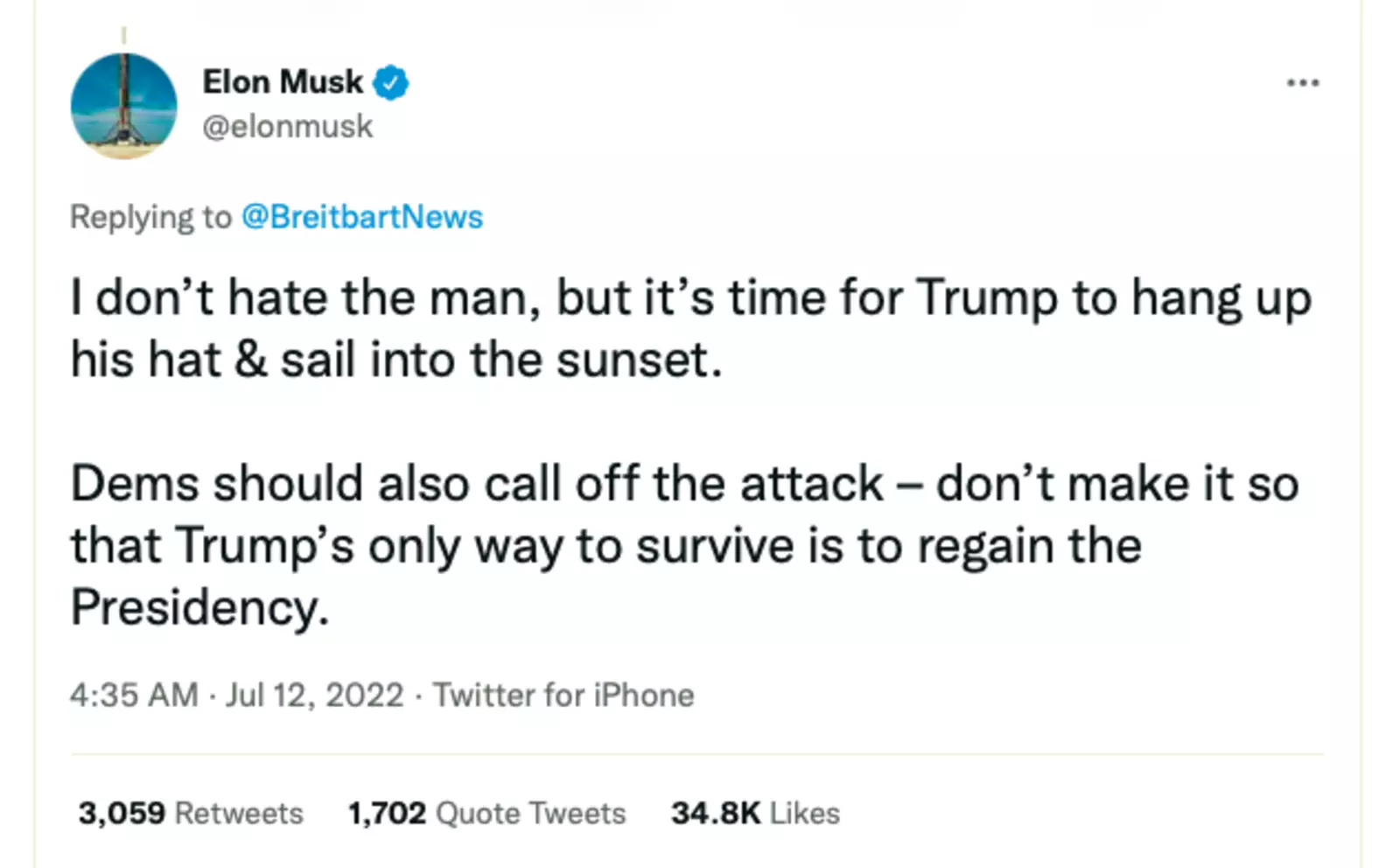
Task: Open Elon Musk's profile picture
Action: coord(123,106)
